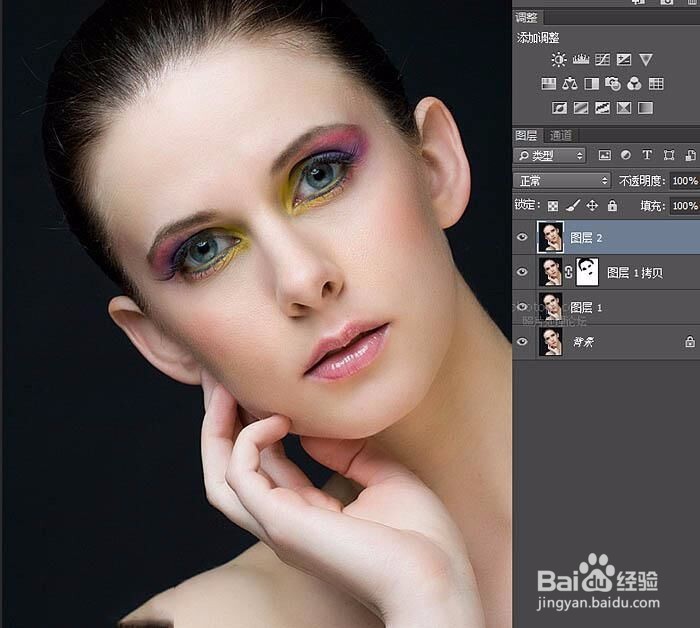Hide layer 图层 1 拷贝

pyautogui.click(x=522, y=272)
